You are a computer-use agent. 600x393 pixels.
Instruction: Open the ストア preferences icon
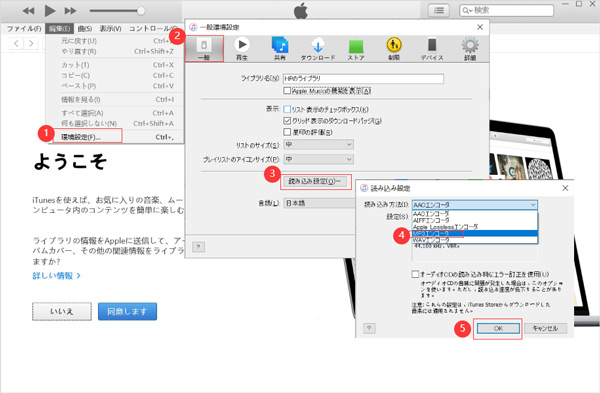click(x=356, y=49)
